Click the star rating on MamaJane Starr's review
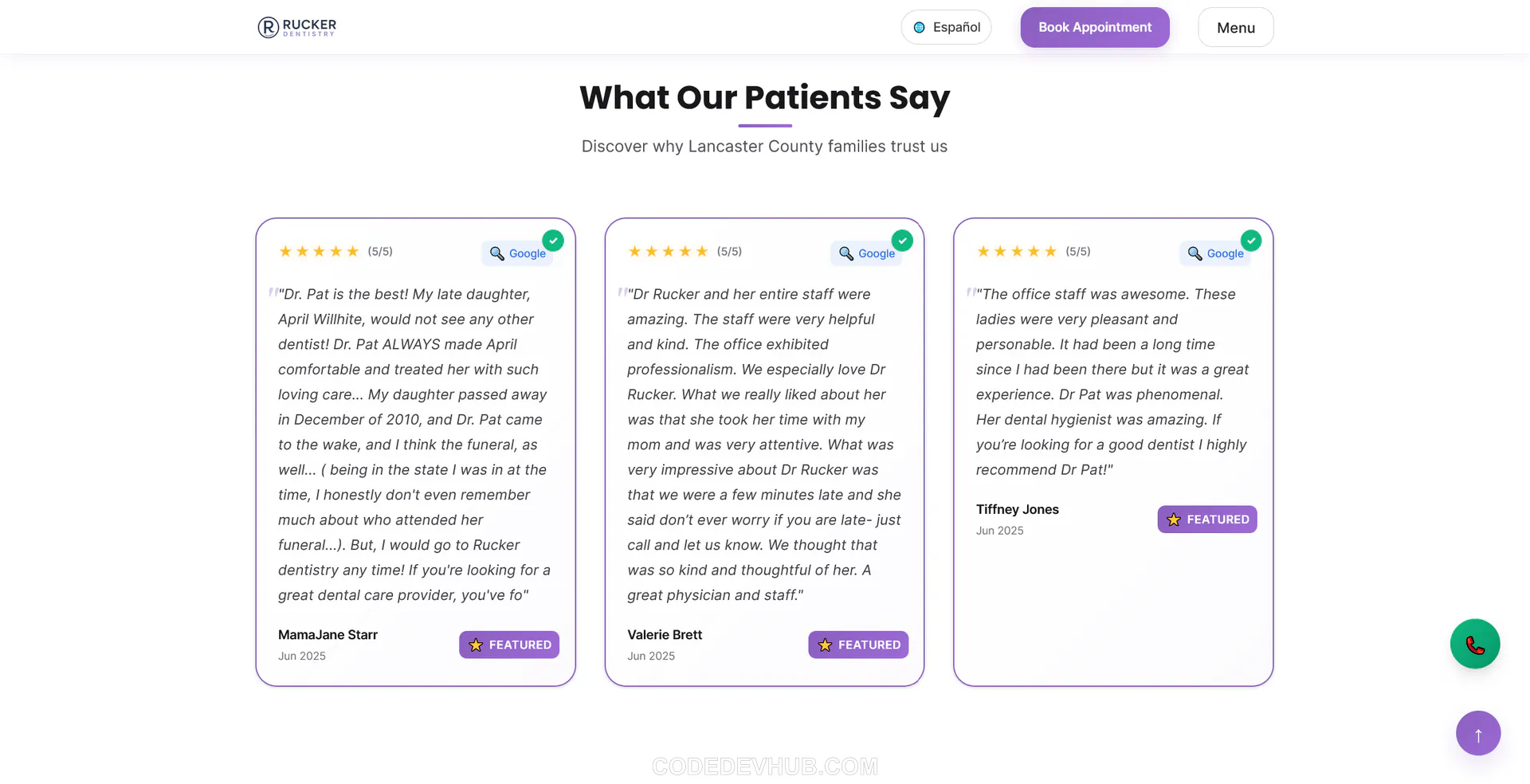Viewport: 1530px width, 784px height. 319,252
